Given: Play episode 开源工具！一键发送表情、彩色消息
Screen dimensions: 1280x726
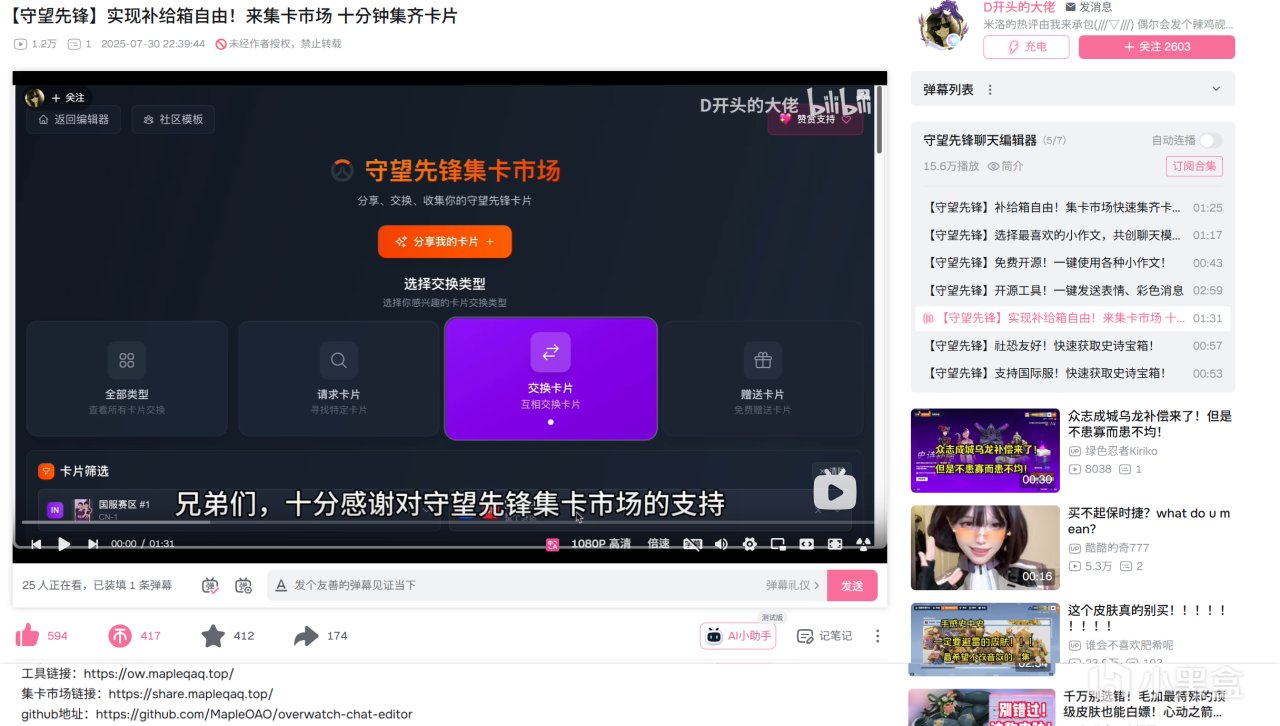Looking at the screenshot, I should tap(1073, 290).
